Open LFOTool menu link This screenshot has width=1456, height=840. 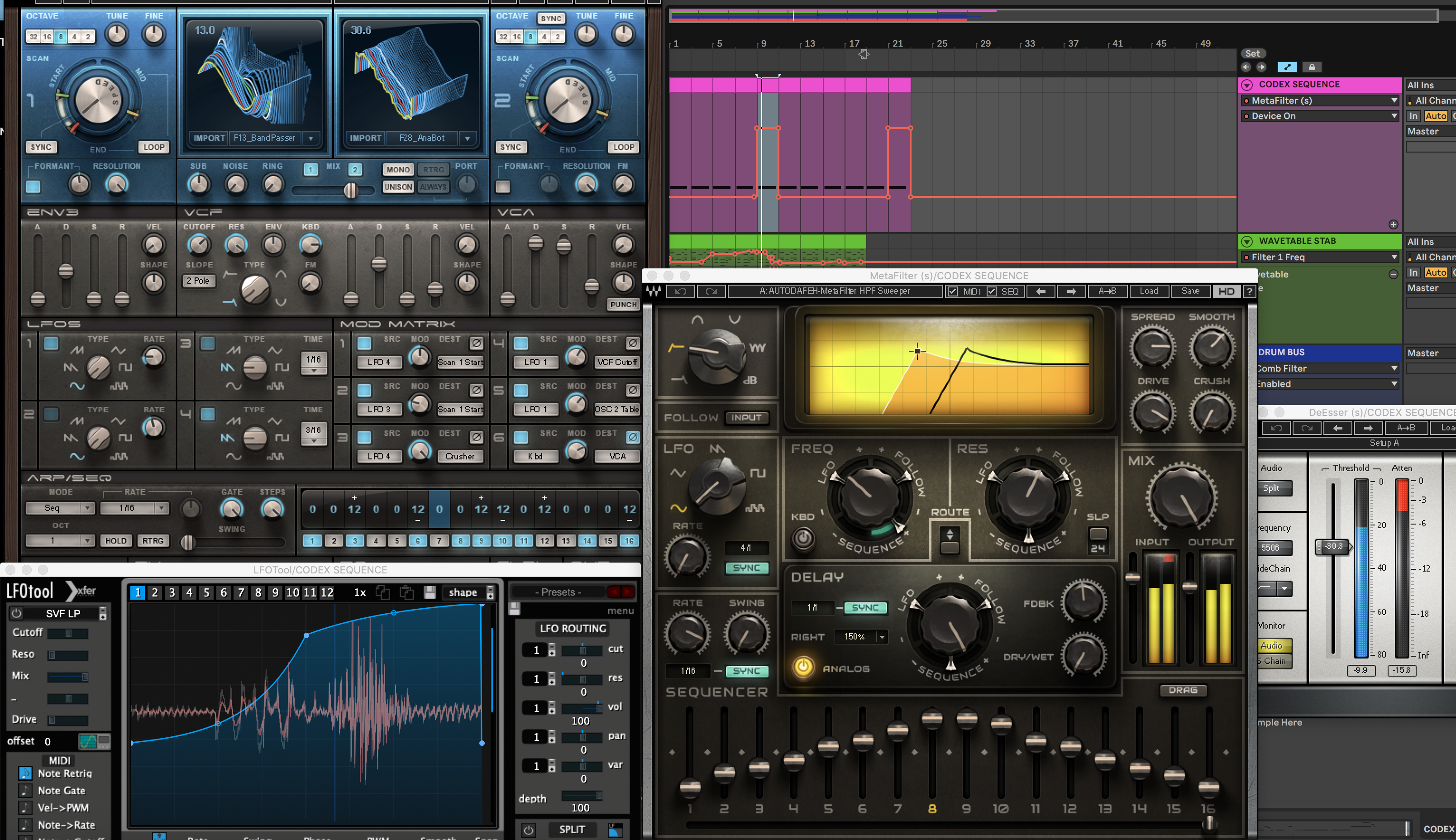621,611
